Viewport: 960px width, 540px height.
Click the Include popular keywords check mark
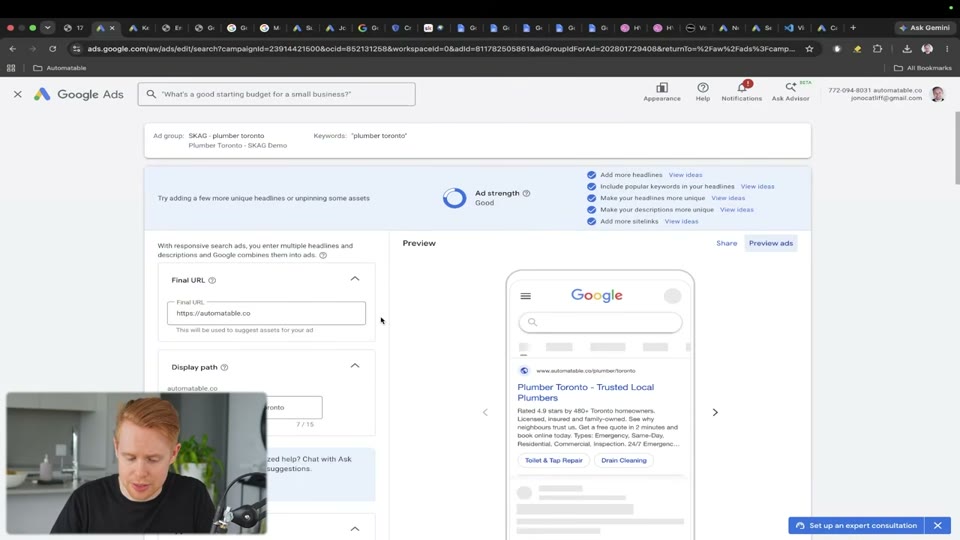click(x=591, y=187)
